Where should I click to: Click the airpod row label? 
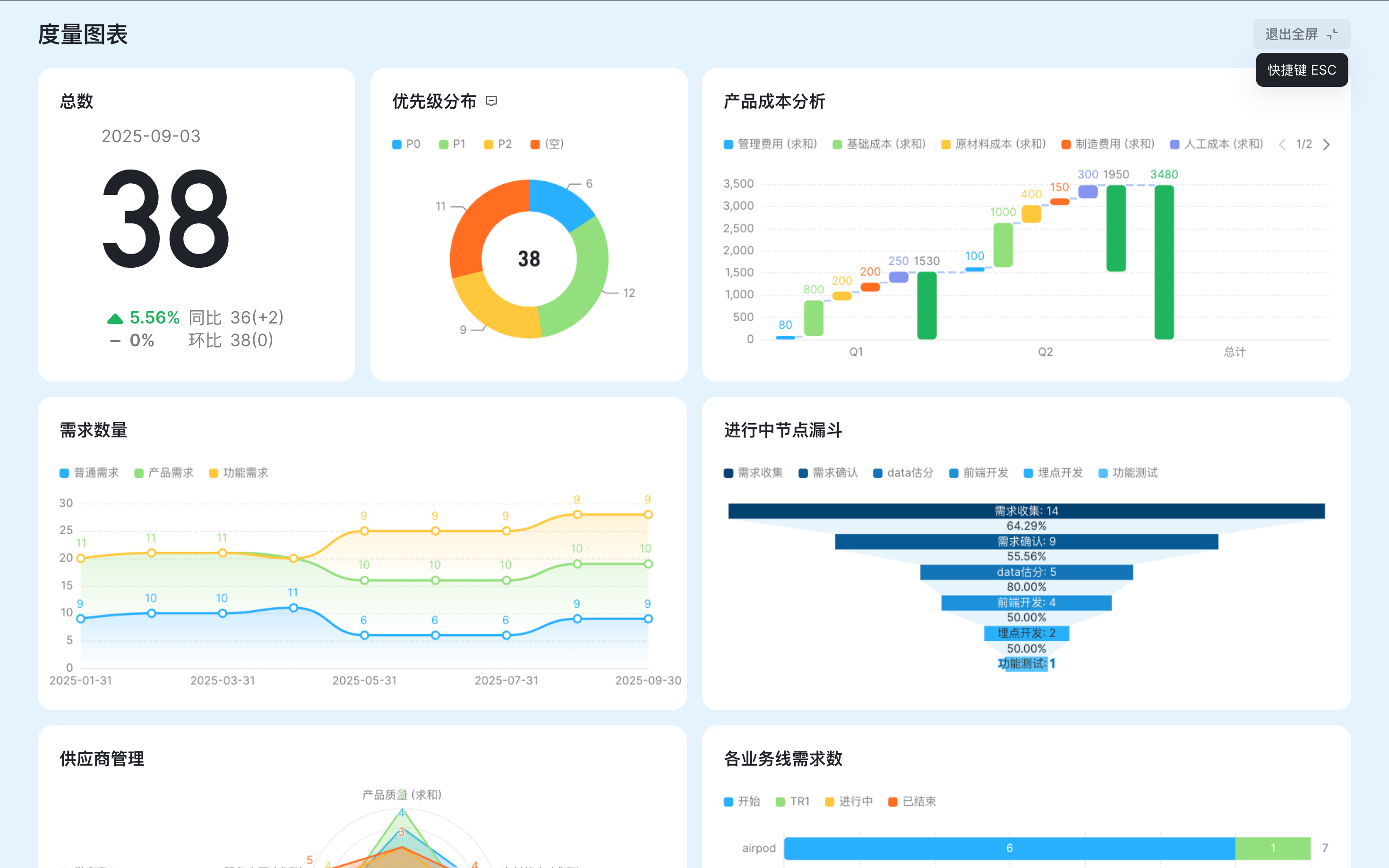(x=759, y=849)
